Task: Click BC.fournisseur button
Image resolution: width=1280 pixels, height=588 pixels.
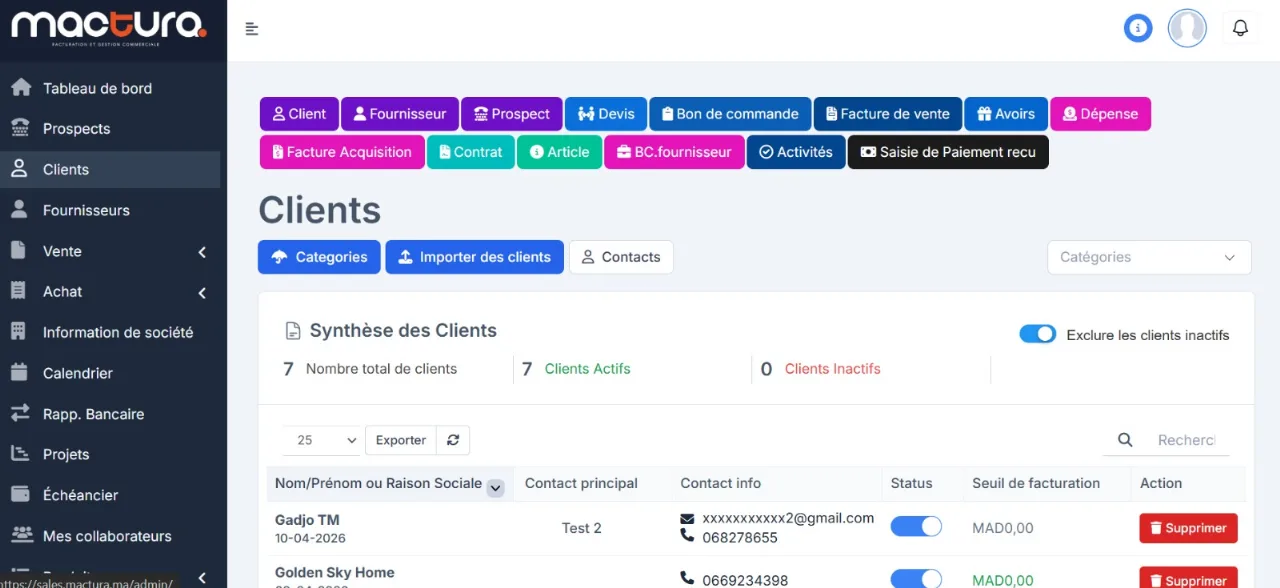Action: tap(675, 152)
